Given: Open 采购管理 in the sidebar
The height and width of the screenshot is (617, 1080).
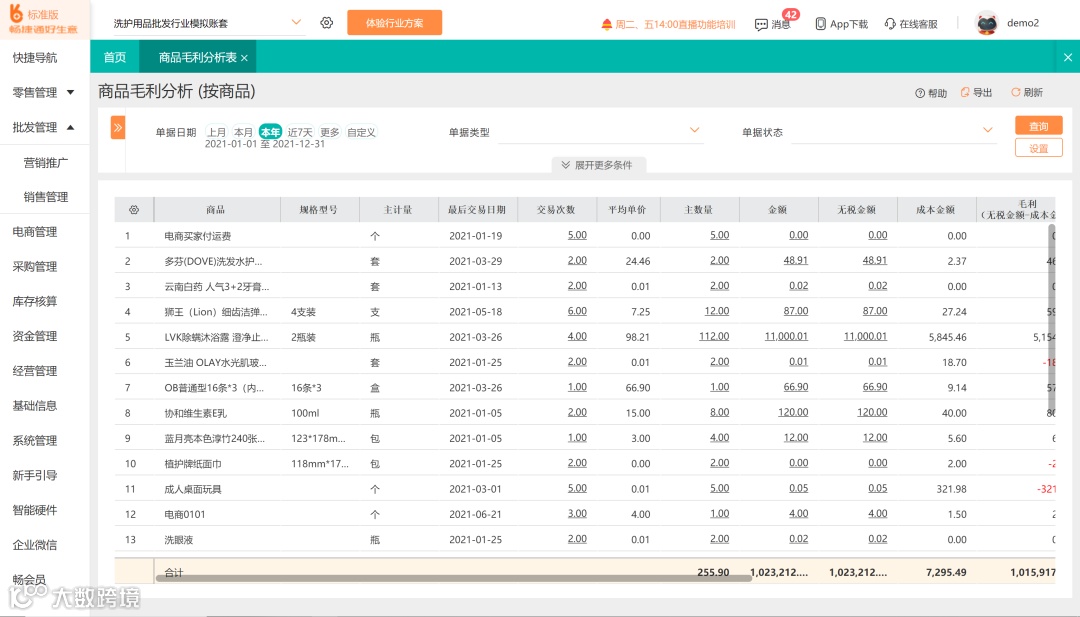Looking at the screenshot, I should pyautogui.click(x=35, y=266).
